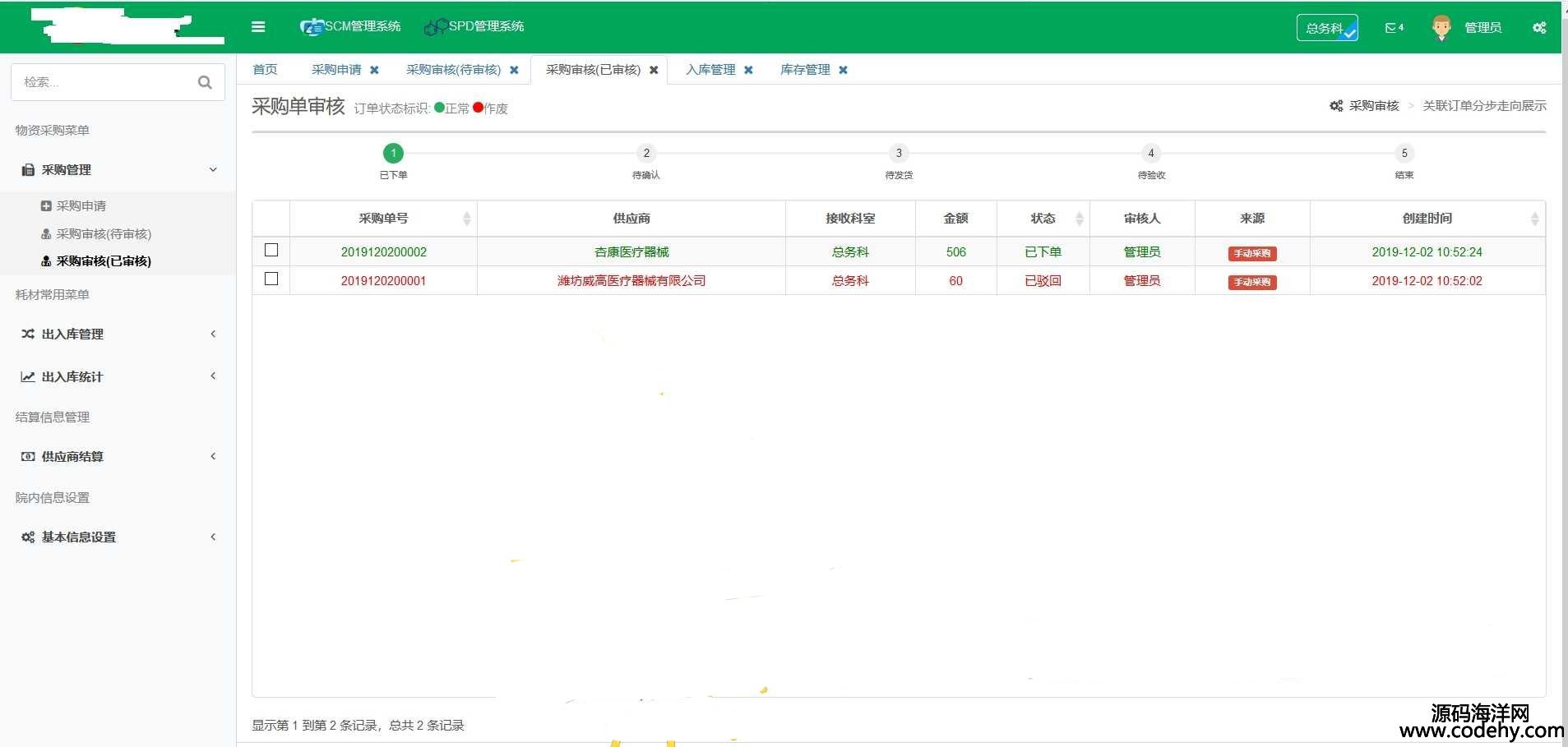Close the 入库管理 tab
1568x747 pixels.
(x=748, y=70)
